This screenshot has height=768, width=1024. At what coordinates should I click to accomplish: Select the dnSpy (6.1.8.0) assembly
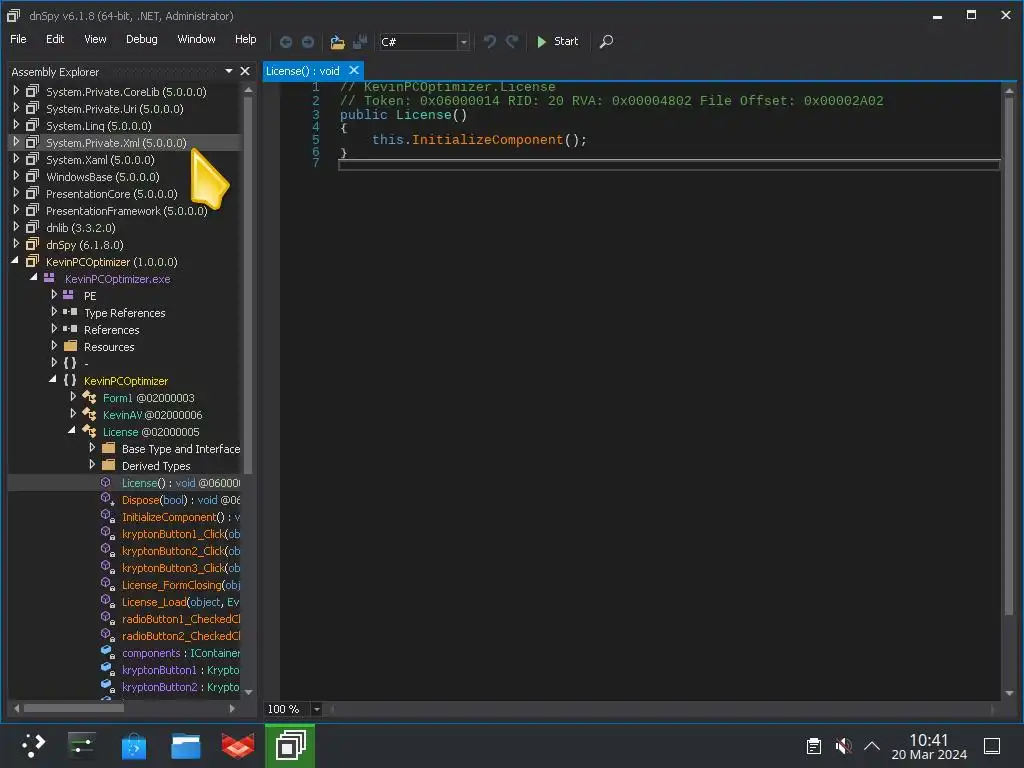pos(84,245)
